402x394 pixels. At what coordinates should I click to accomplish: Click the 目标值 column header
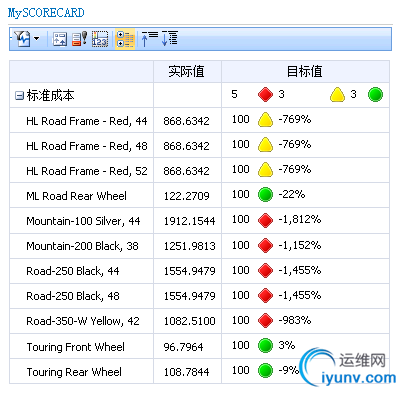305,71
